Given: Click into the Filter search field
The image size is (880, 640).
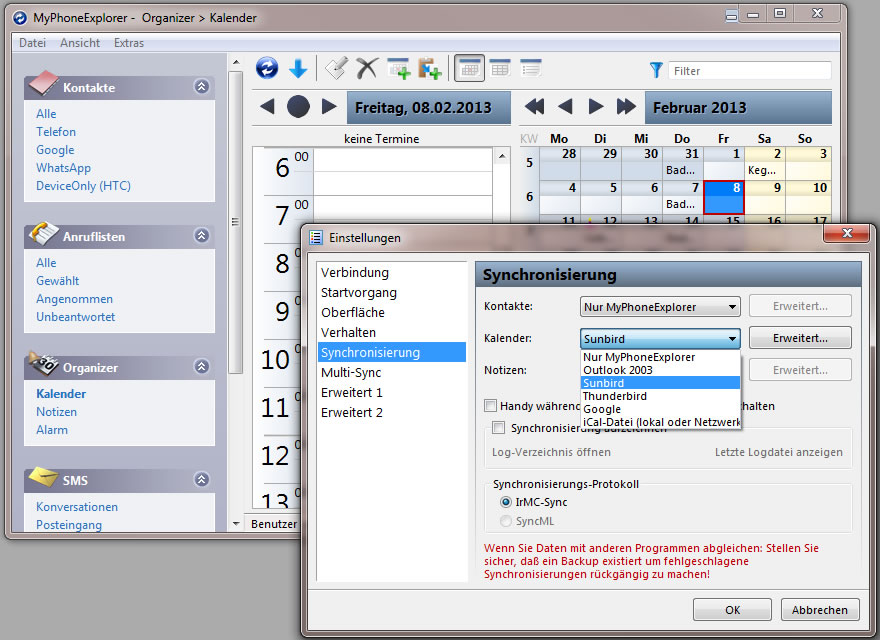Looking at the screenshot, I should coord(750,71).
